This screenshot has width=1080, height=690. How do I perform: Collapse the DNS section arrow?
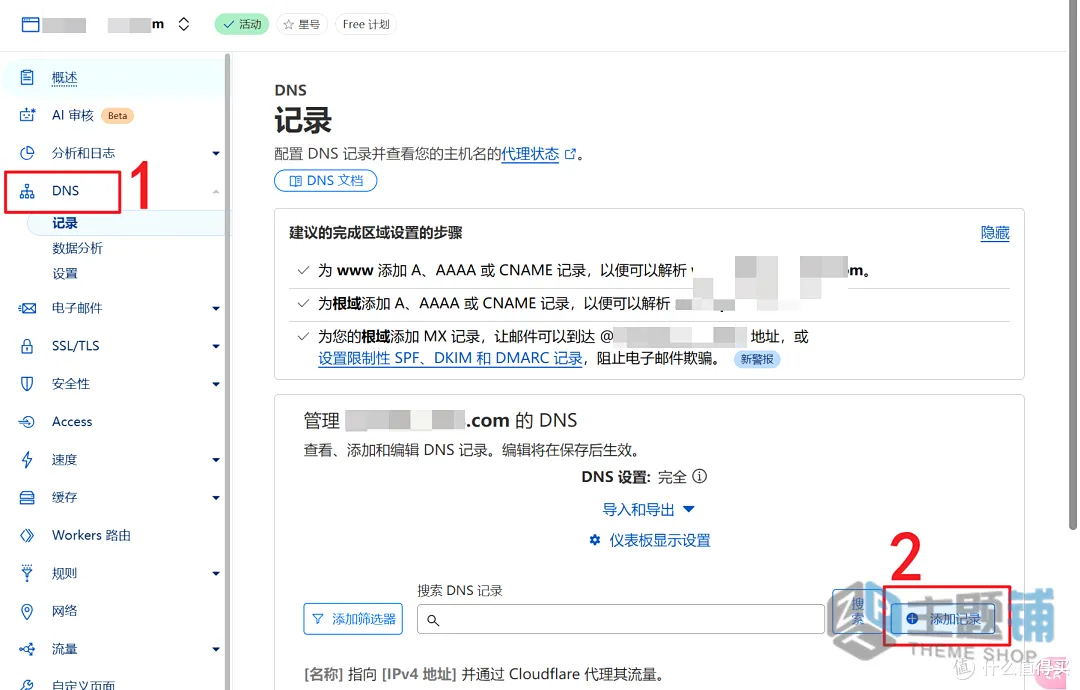pos(216,191)
